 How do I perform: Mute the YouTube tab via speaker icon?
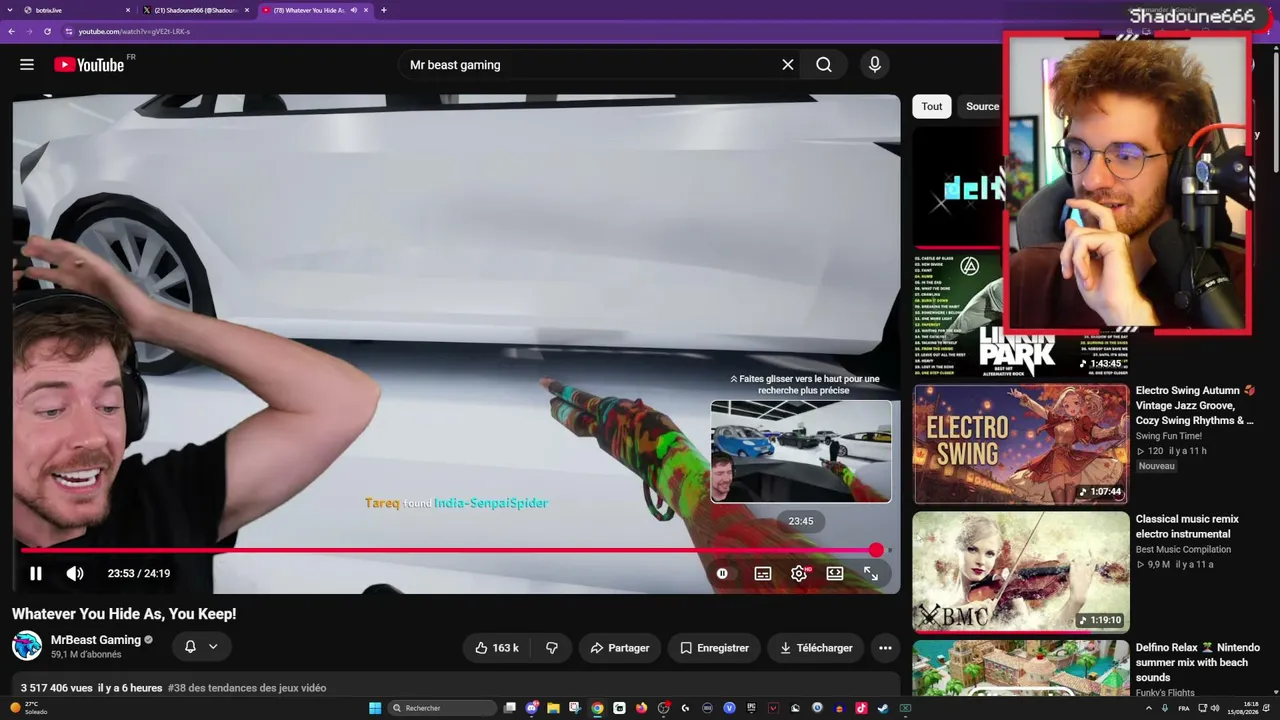coord(354,10)
